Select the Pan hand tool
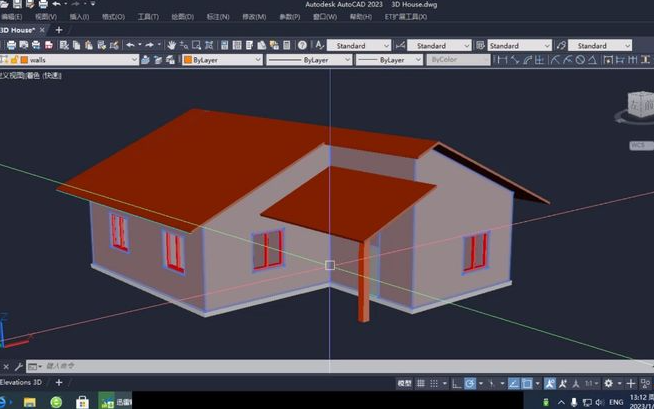 coord(172,45)
